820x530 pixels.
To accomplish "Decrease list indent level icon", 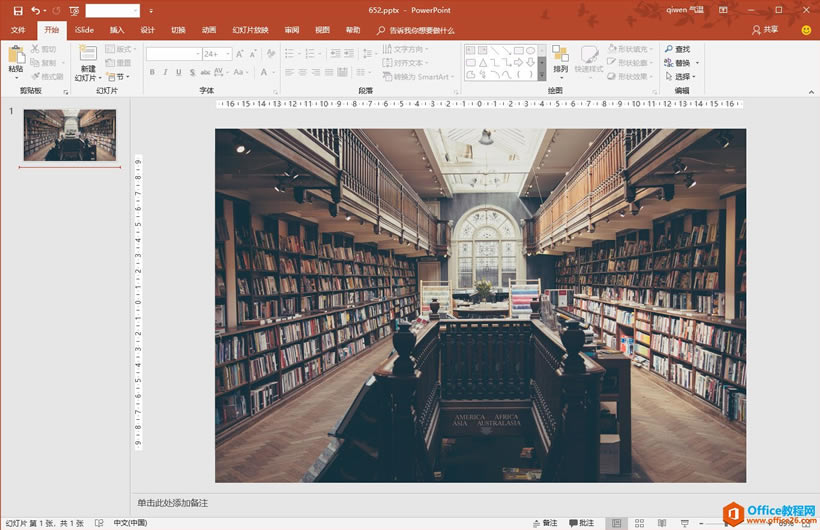I will click(335, 54).
